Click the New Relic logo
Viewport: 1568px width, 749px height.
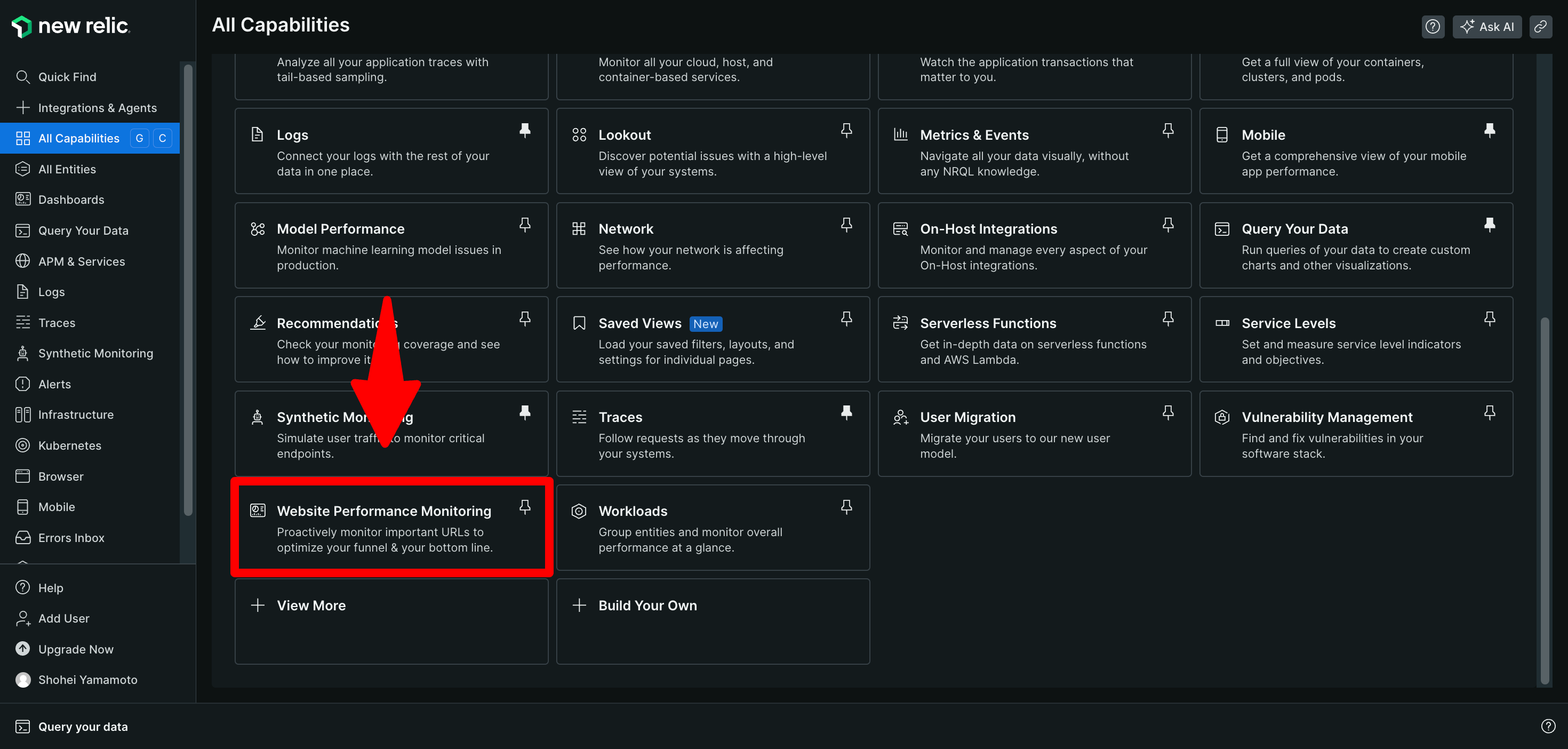point(70,26)
